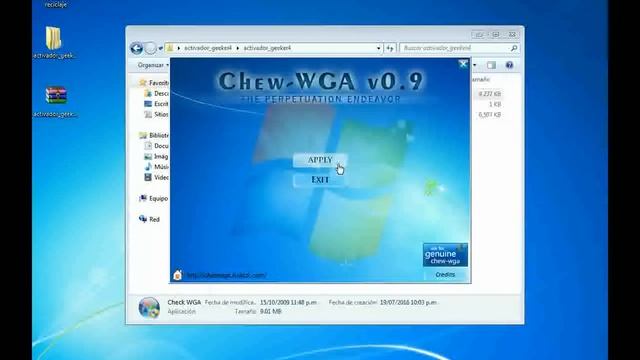Viewport: 640px width, 360px height.
Task: Open Descargas in the navigation pane
Action: pyautogui.click(x=157, y=93)
